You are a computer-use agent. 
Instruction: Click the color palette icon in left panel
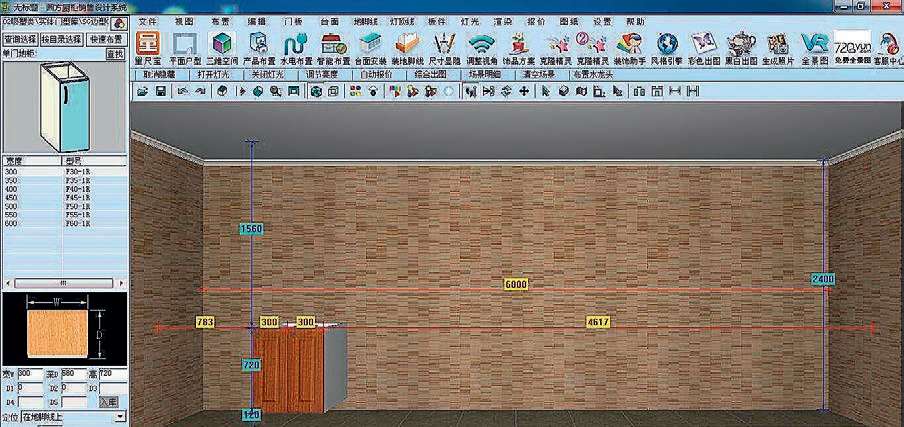tap(119, 23)
